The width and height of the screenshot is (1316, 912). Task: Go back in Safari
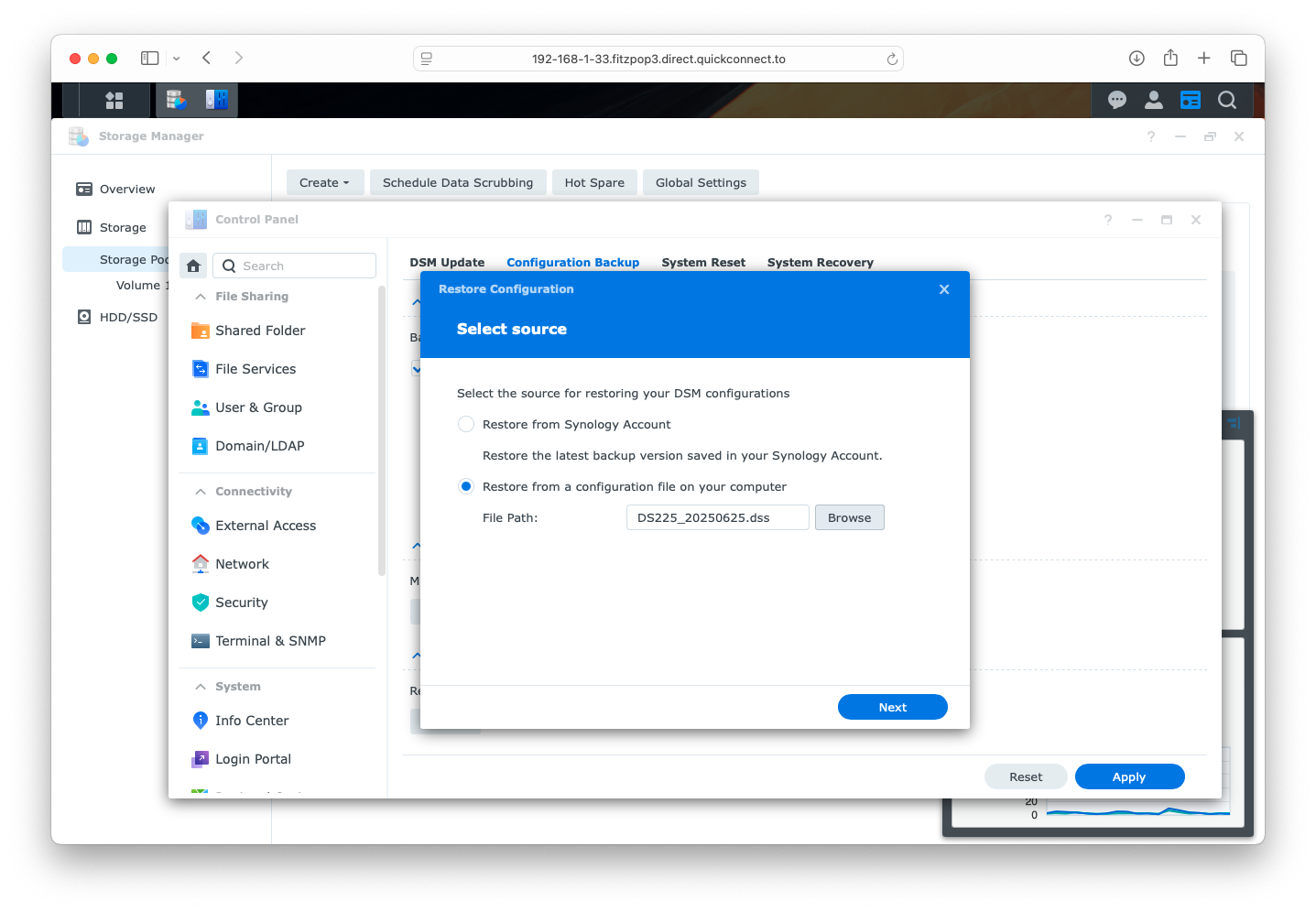click(x=207, y=58)
